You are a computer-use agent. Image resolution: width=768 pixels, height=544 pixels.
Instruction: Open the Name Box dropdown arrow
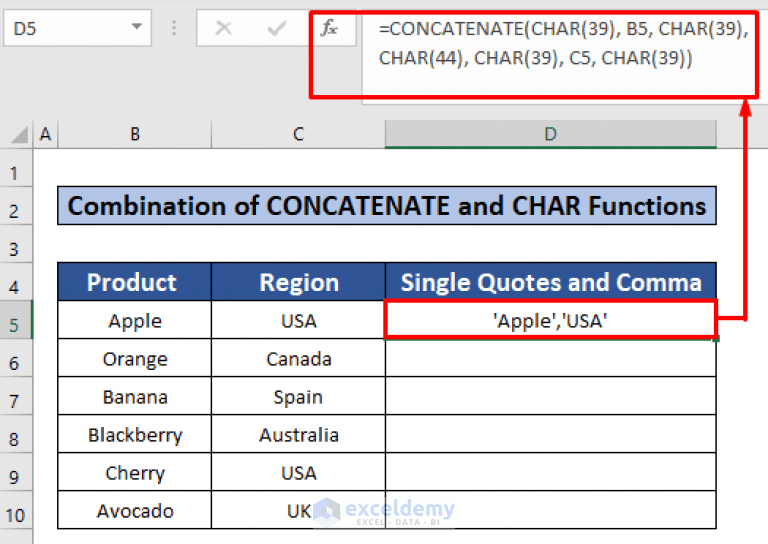(x=137, y=27)
